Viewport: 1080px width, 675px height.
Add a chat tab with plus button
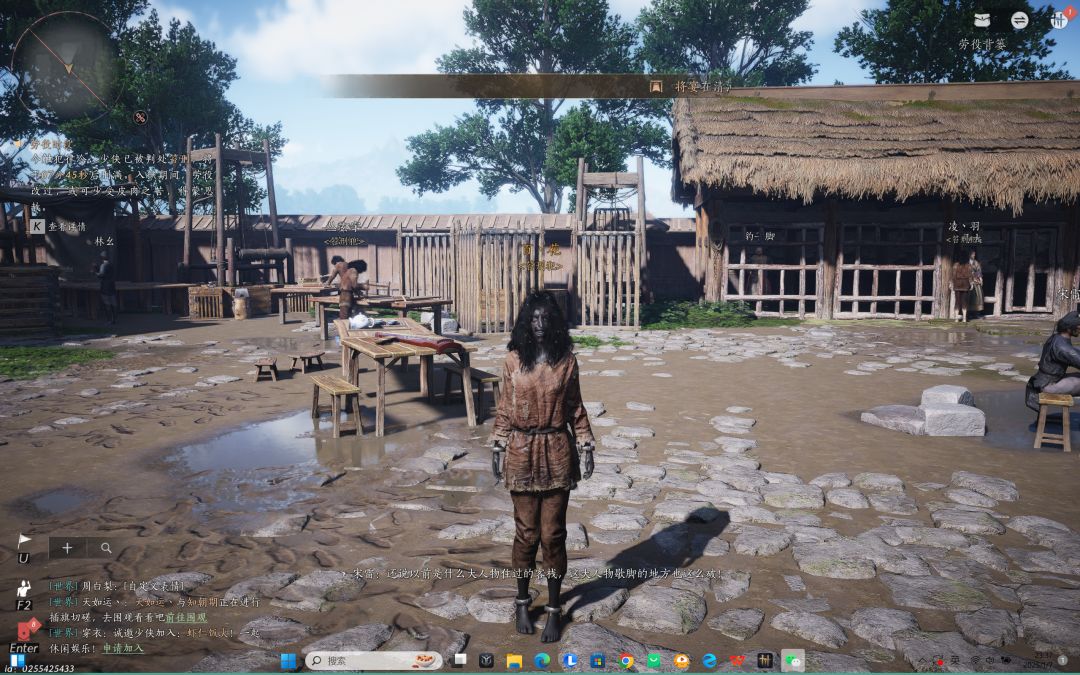[x=67, y=548]
